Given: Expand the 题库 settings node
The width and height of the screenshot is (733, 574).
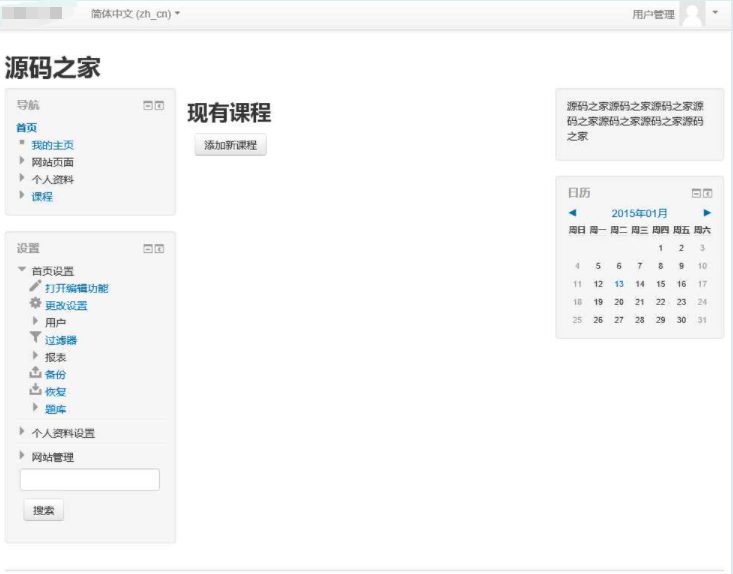Looking at the screenshot, I should click(x=35, y=407).
